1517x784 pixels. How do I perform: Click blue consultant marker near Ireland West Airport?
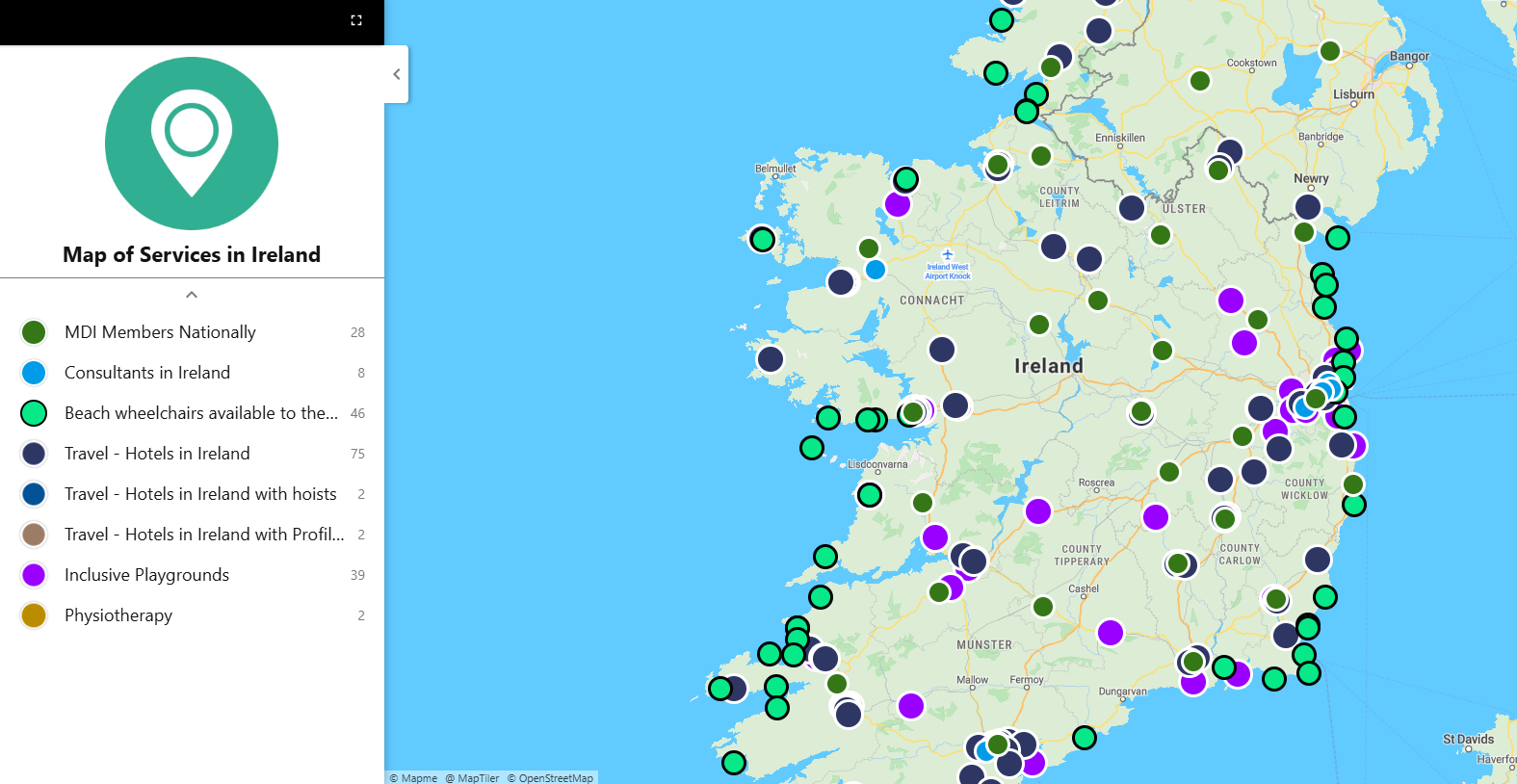pyautogui.click(x=876, y=270)
